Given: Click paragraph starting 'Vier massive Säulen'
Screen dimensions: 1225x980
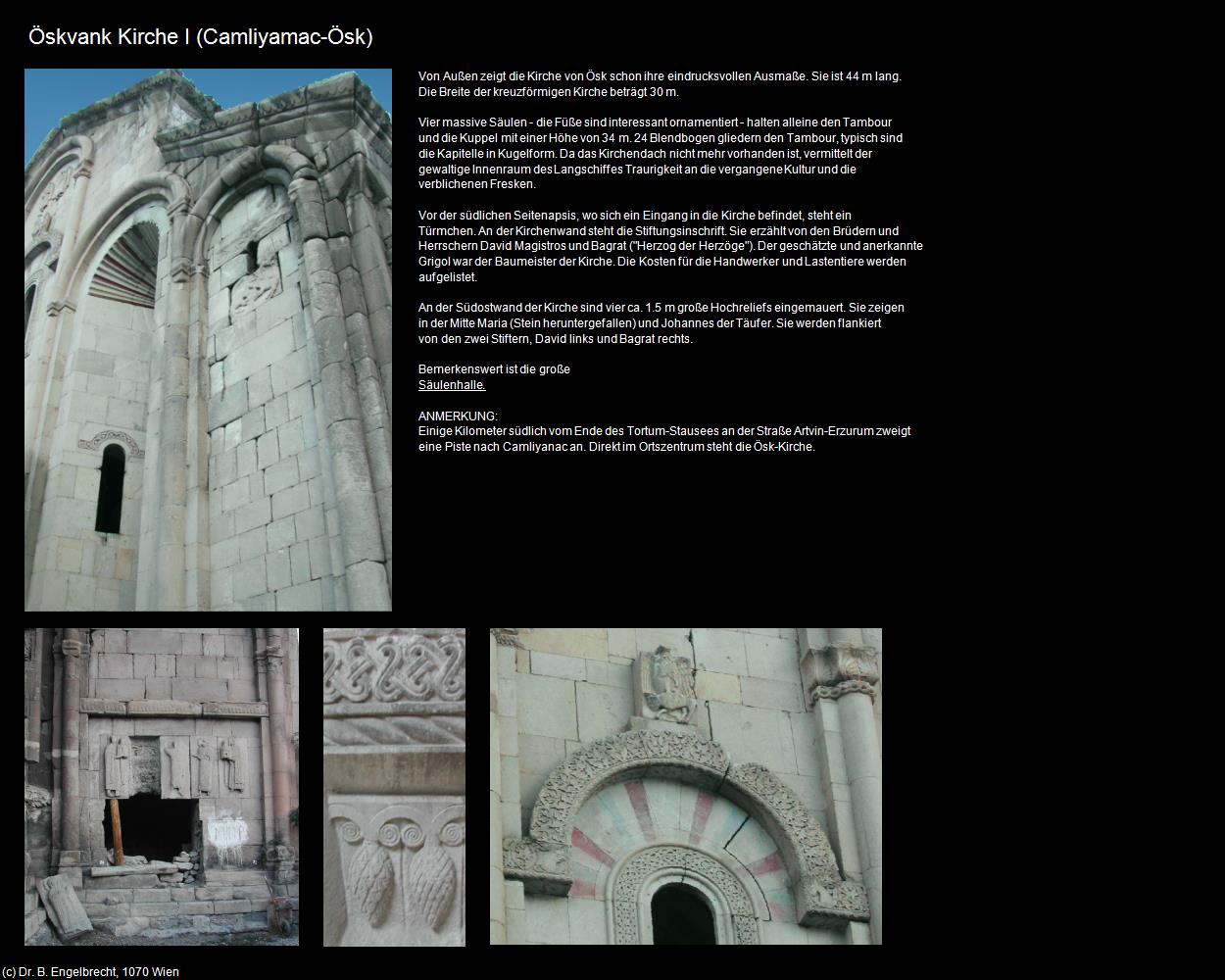Looking at the screenshot, I should click(x=661, y=154).
